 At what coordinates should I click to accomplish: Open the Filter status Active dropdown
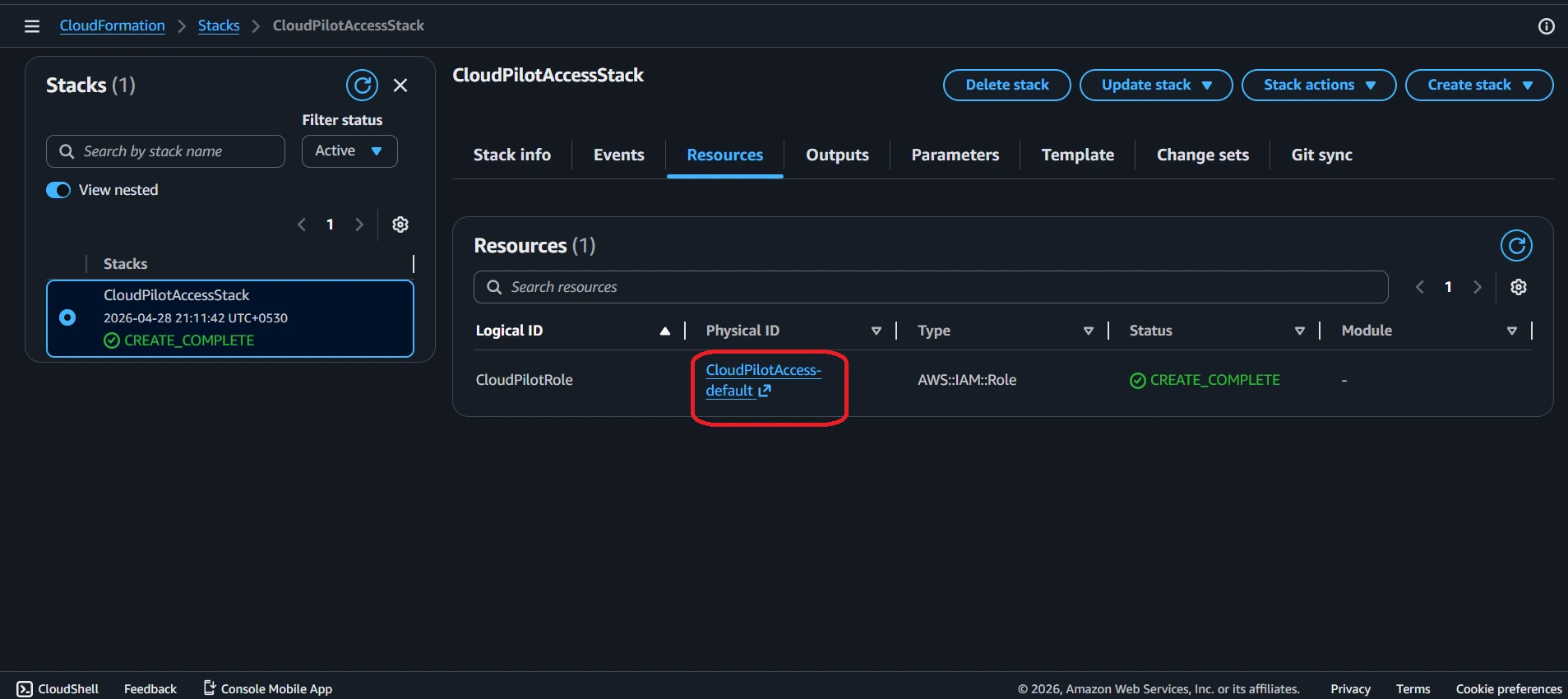(349, 151)
